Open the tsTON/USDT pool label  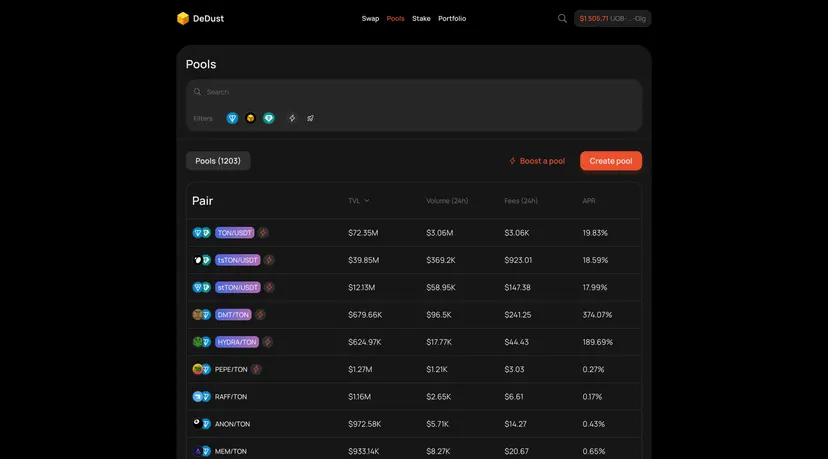[238, 260]
